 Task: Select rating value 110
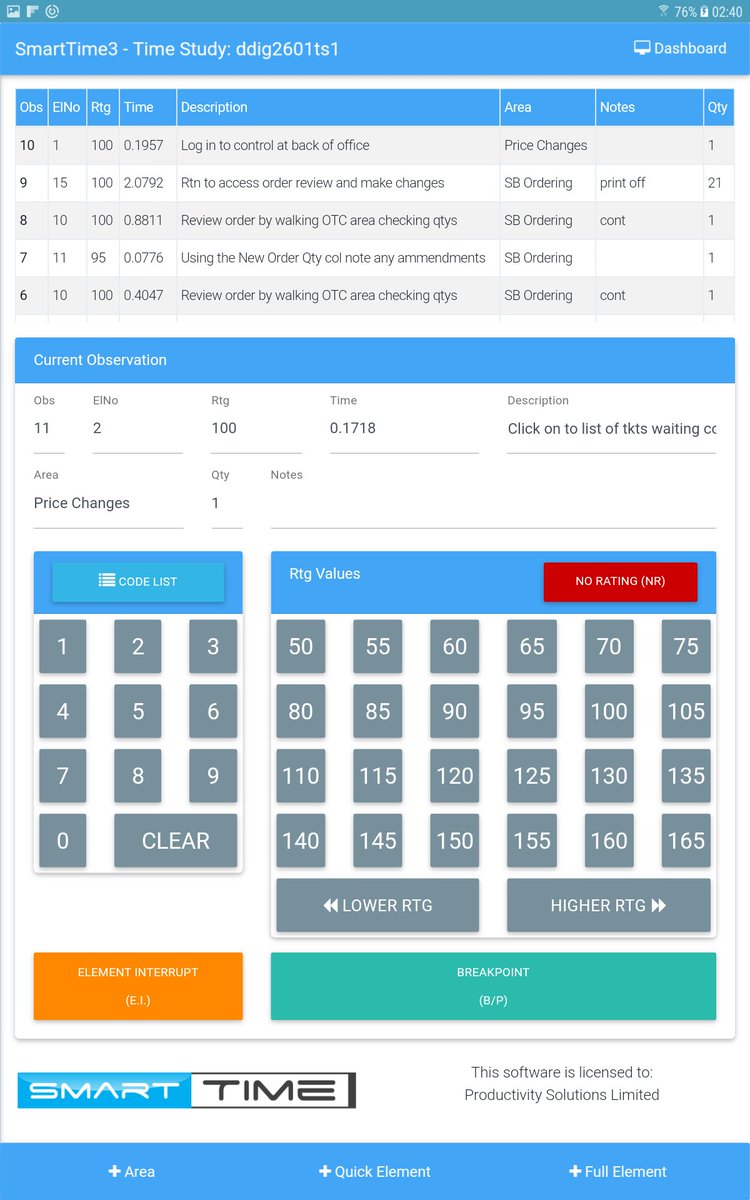click(301, 776)
